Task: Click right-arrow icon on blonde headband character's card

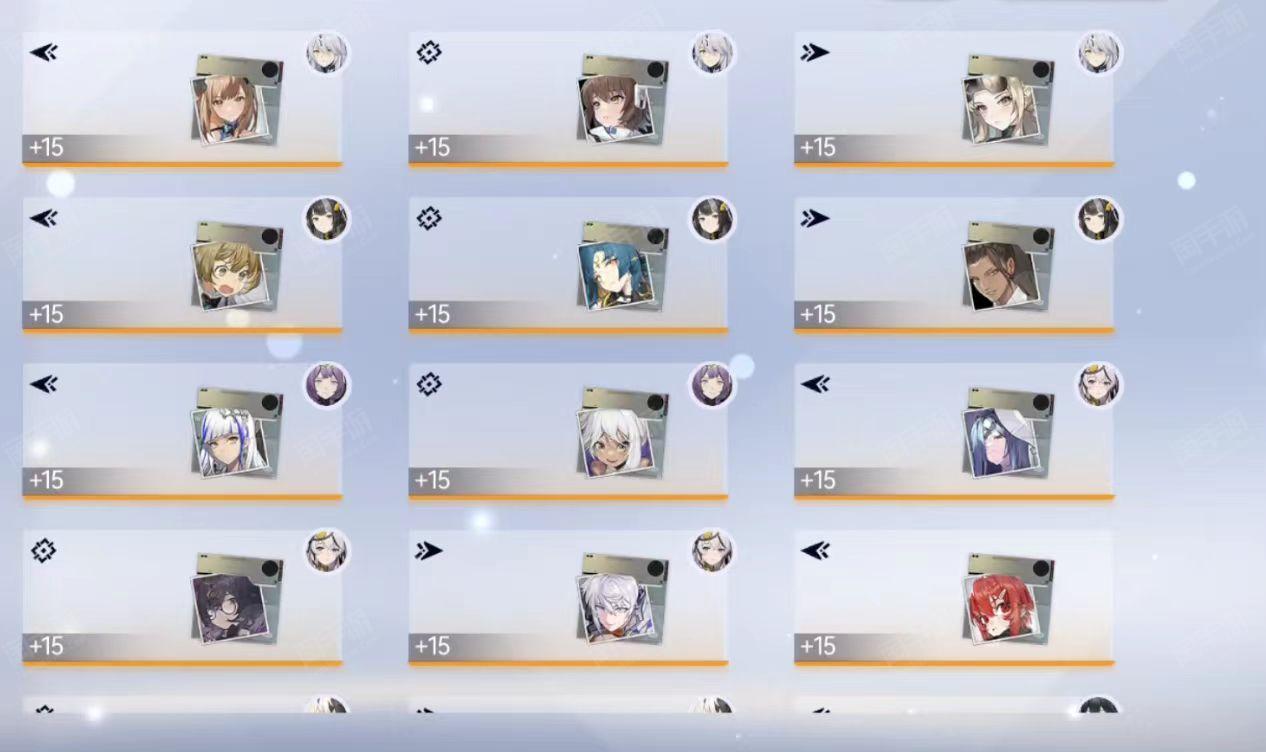Action: click(815, 52)
